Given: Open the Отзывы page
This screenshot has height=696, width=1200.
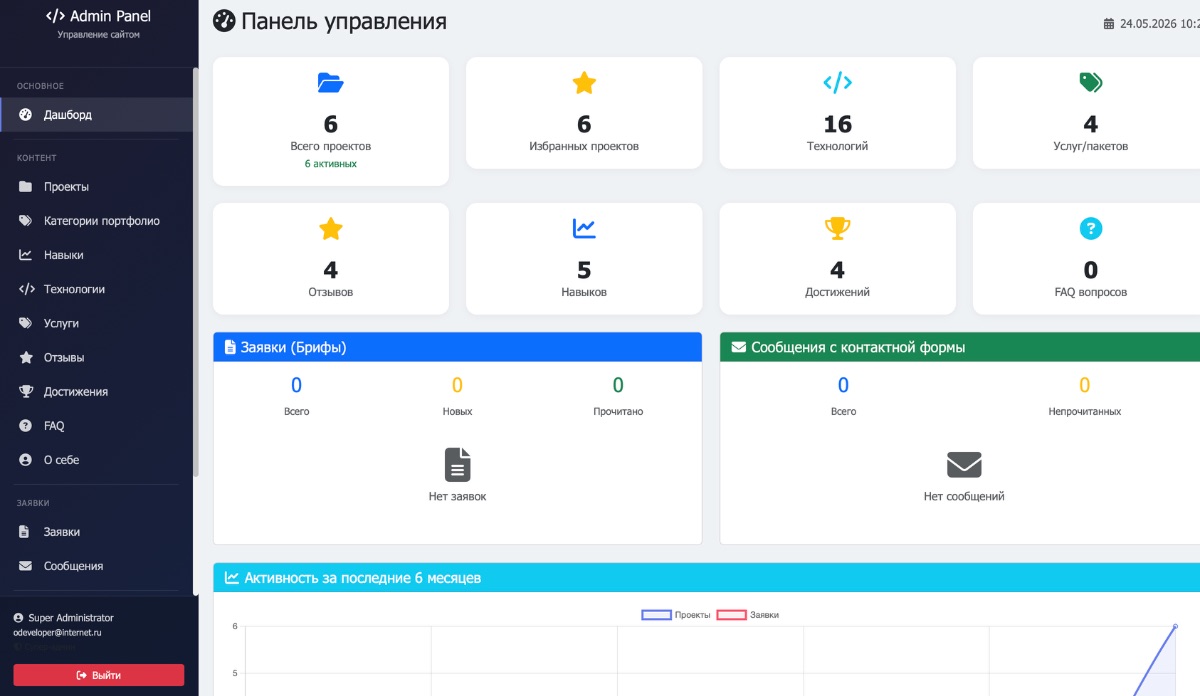Looking at the screenshot, I should pos(96,357).
